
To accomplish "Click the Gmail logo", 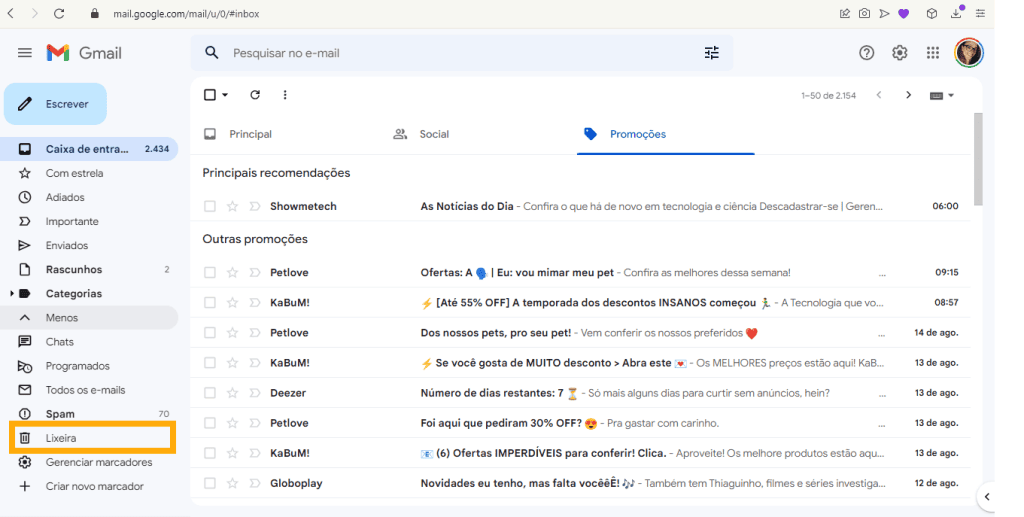I will [84, 53].
